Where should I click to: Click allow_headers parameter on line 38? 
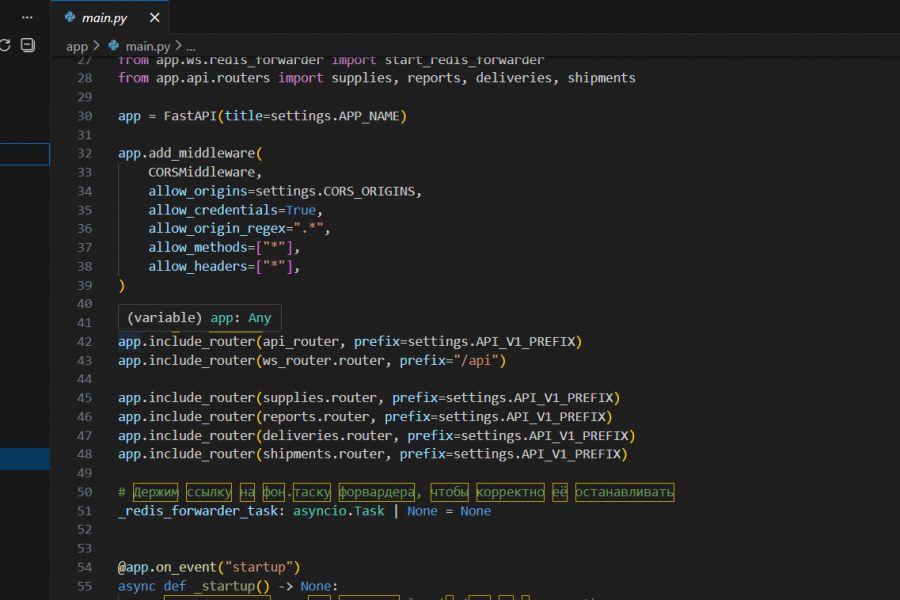[x=197, y=266]
